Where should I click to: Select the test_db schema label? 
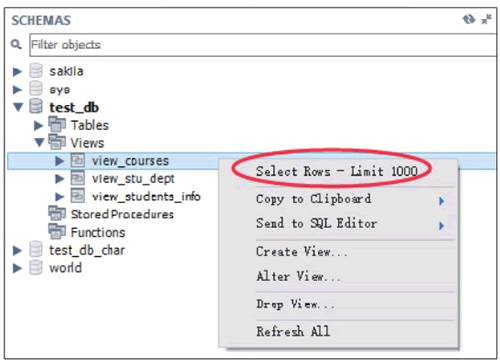pyautogui.click(x=74, y=107)
